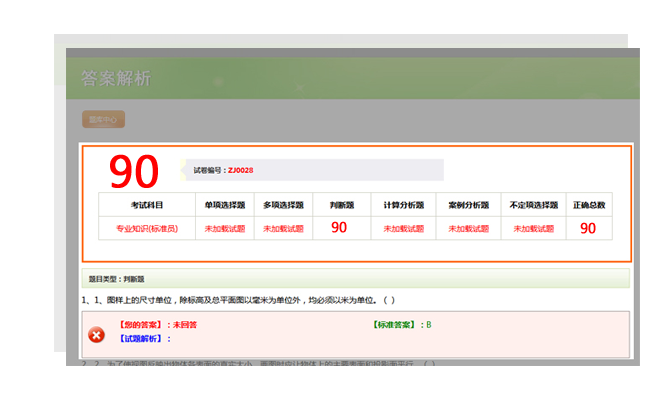Select the exam paper number ZJ0028
This screenshot has width=670, height=400.
tap(241, 170)
